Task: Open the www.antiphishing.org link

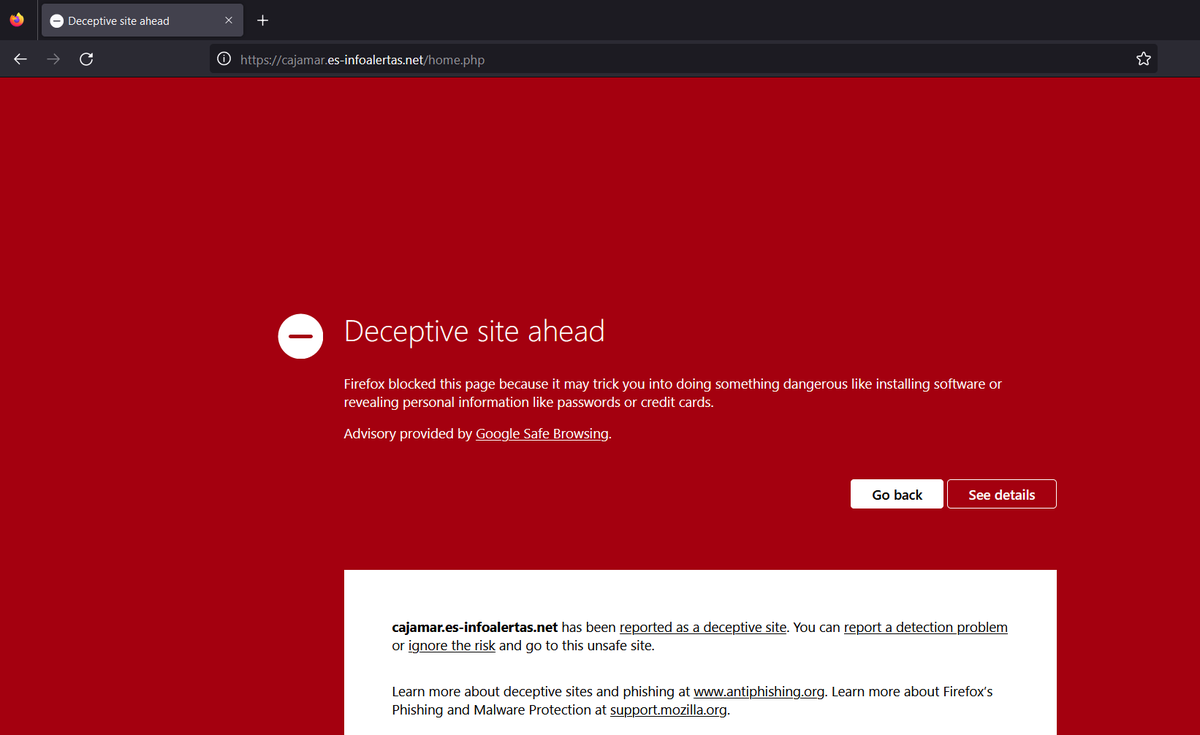Action: tap(759, 691)
